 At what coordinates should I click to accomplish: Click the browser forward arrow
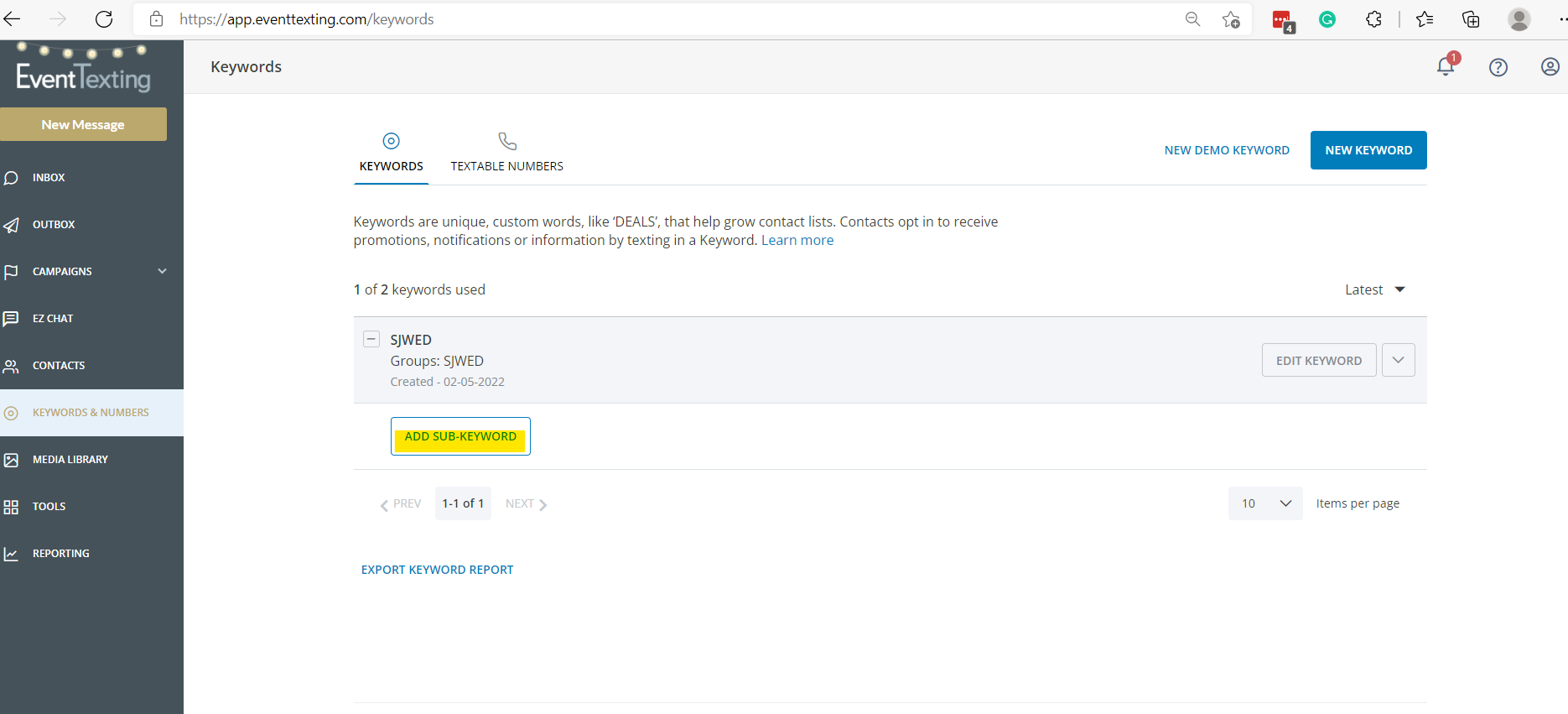(58, 18)
